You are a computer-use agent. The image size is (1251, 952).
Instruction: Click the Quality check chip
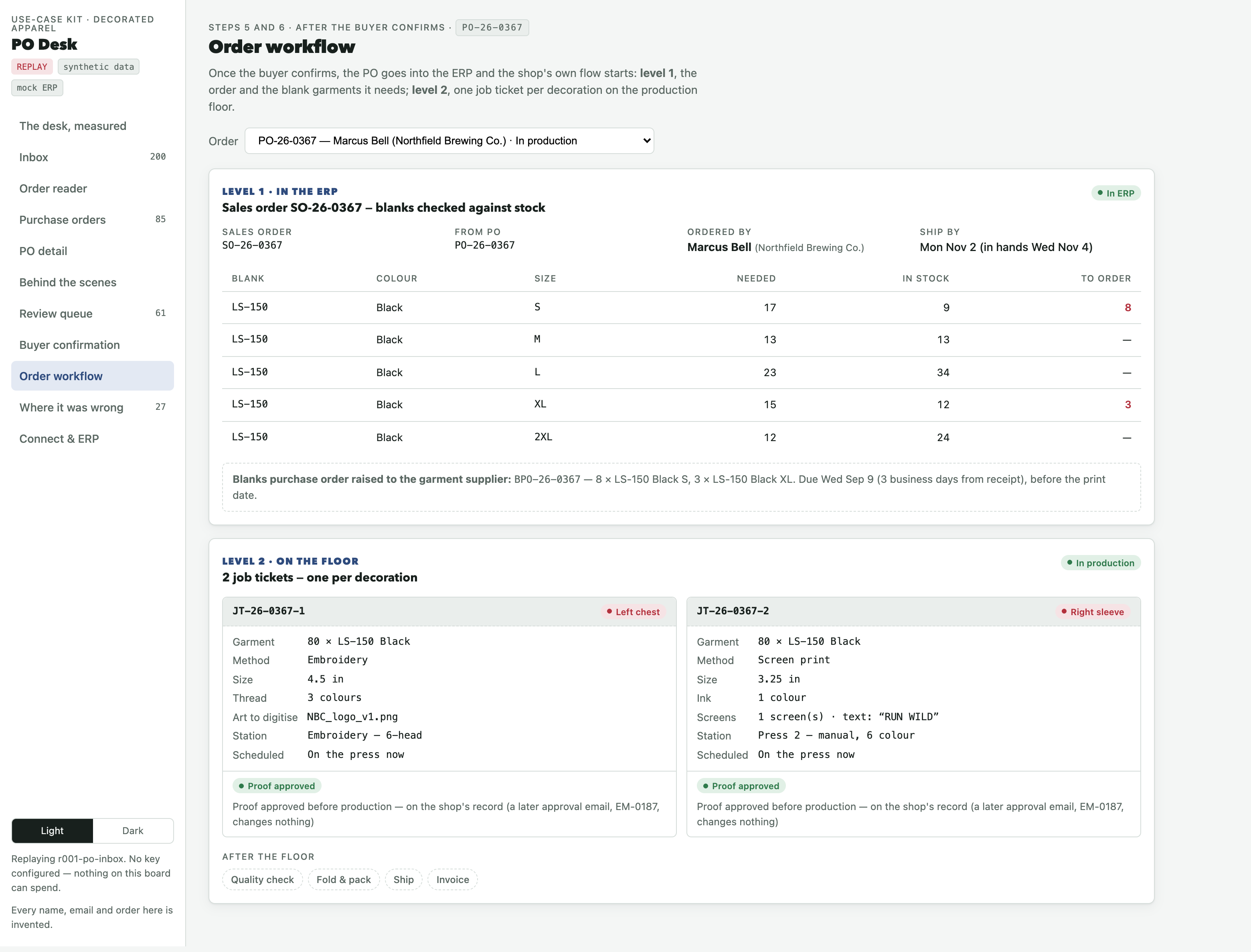[x=262, y=879]
